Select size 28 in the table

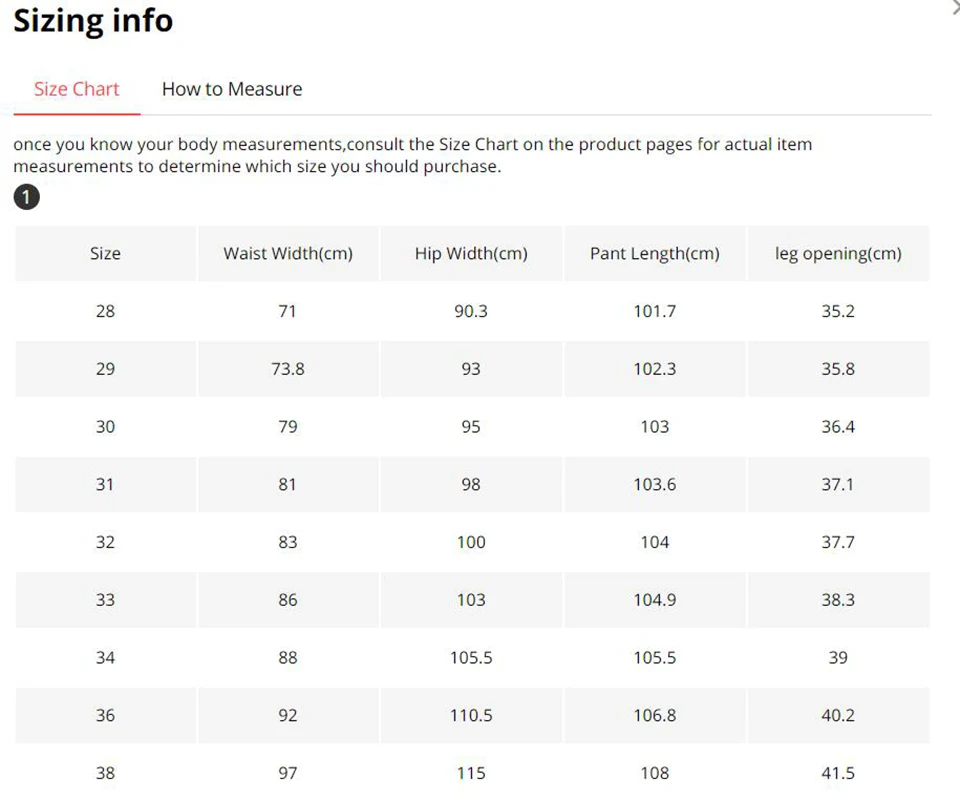coord(105,311)
